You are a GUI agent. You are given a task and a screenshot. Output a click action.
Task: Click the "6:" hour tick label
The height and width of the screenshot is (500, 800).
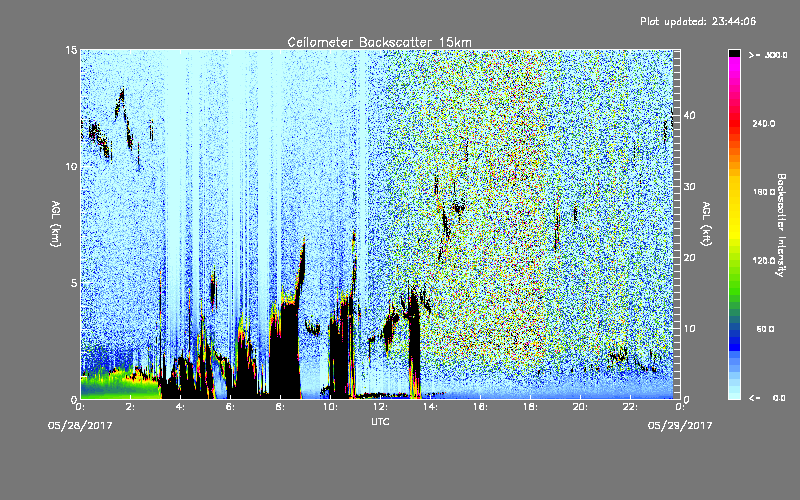231,407
